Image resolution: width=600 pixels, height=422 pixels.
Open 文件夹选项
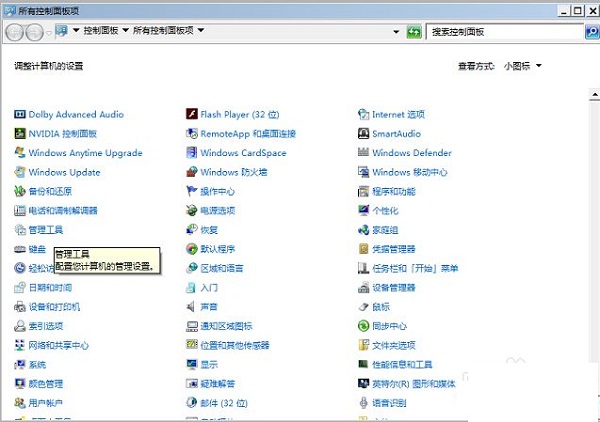click(x=394, y=345)
